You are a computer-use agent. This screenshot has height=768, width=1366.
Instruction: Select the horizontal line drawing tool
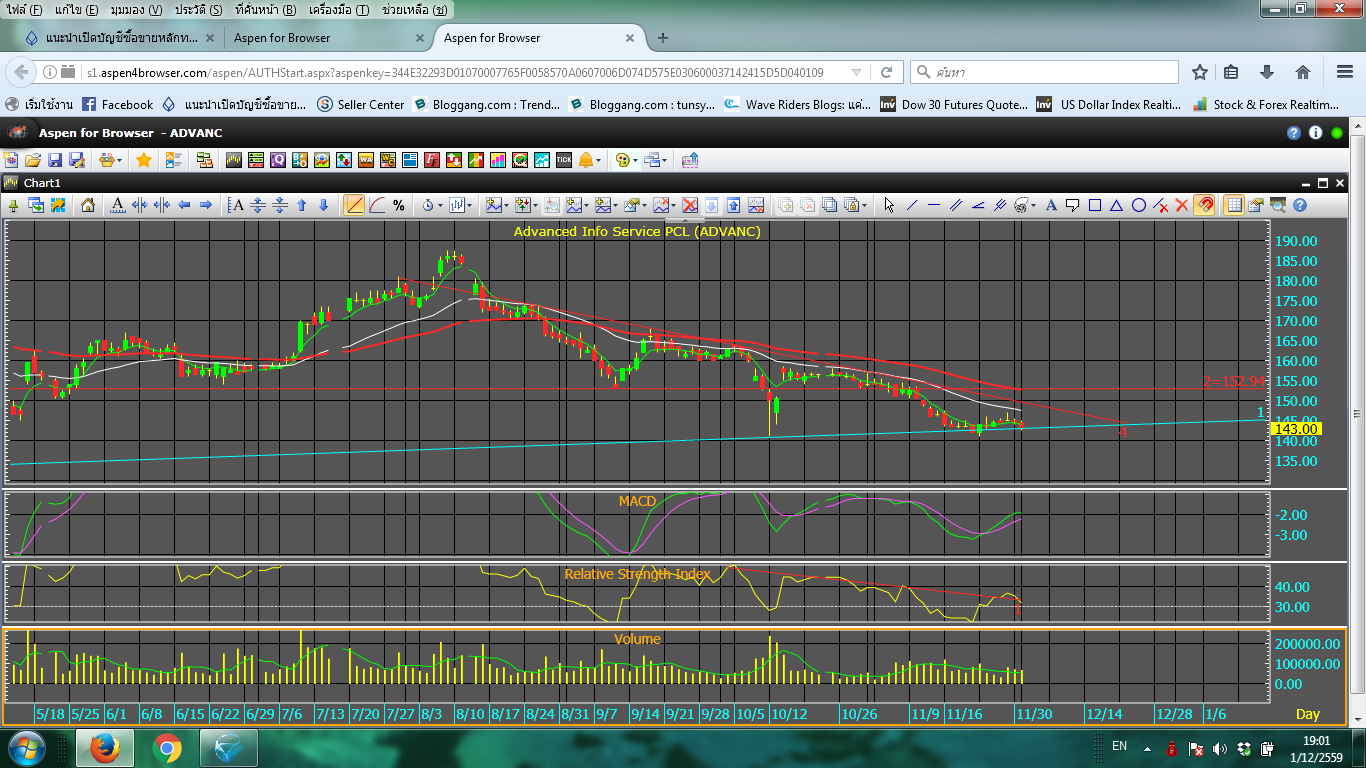[x=934, y=205]
